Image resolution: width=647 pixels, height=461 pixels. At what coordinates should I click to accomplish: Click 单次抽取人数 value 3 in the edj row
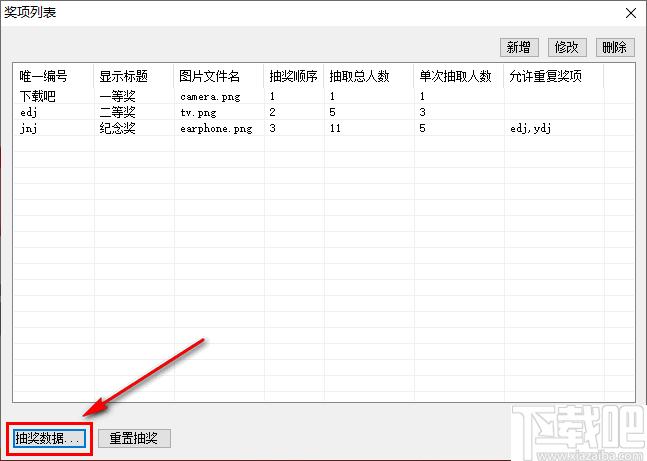pyautogui.click(x=423, y=112)
